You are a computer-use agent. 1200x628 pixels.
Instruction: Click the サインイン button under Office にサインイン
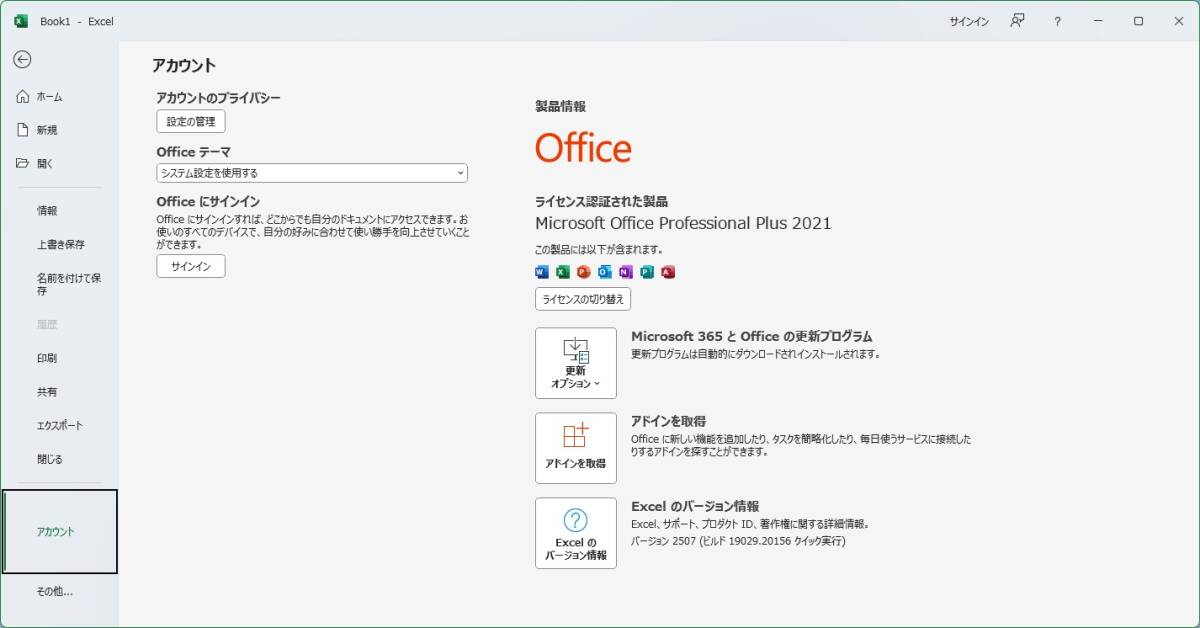pos(191,266)
